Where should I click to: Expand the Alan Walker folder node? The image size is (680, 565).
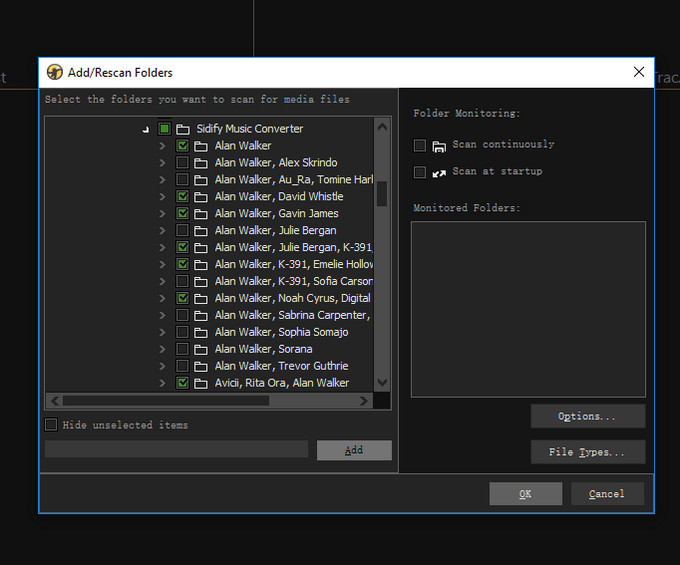pyautogui.click(x=162, y=146)
